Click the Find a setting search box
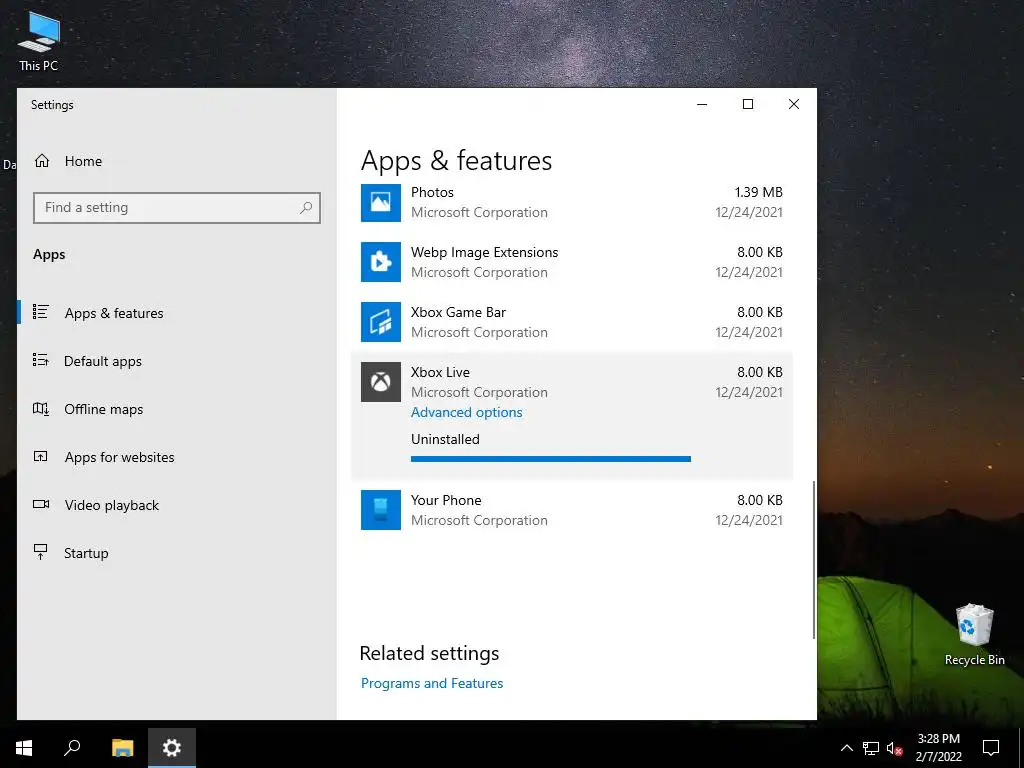The image size is (1024, 768). [177, 208]
